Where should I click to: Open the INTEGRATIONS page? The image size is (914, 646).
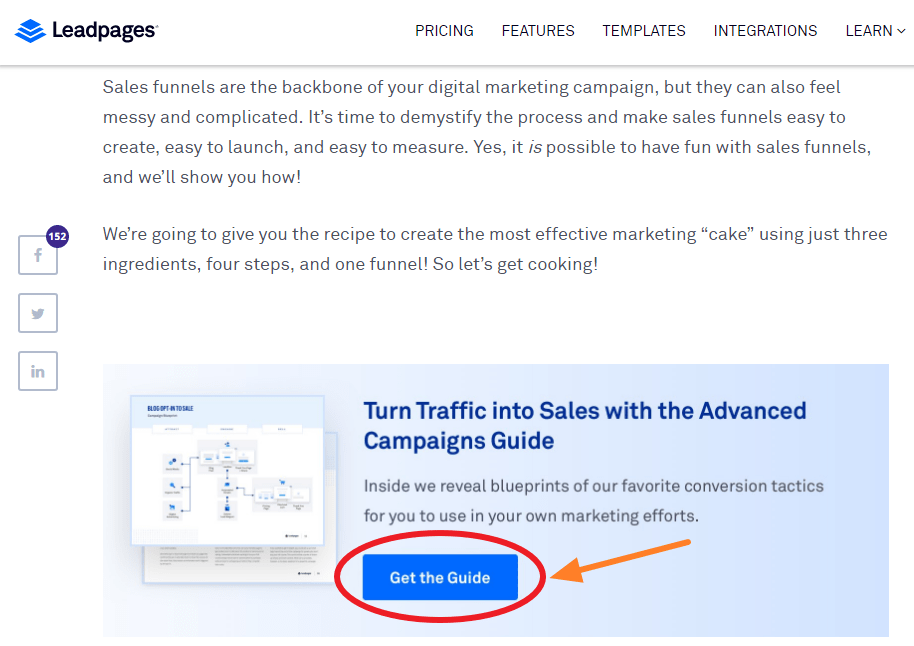click(x=765, y=31)
